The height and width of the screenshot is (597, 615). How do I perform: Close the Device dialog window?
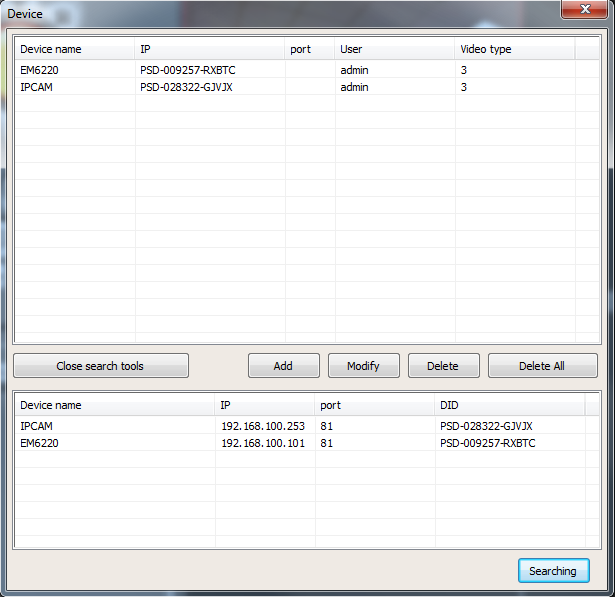pyautogui.click(x=584, y=9)
